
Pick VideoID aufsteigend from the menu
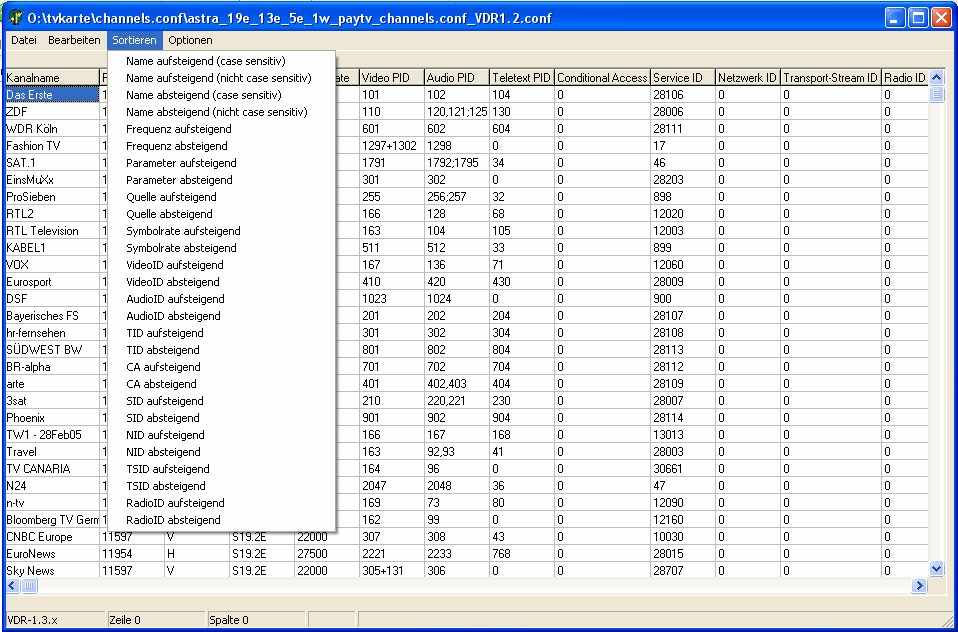point(174,265)
